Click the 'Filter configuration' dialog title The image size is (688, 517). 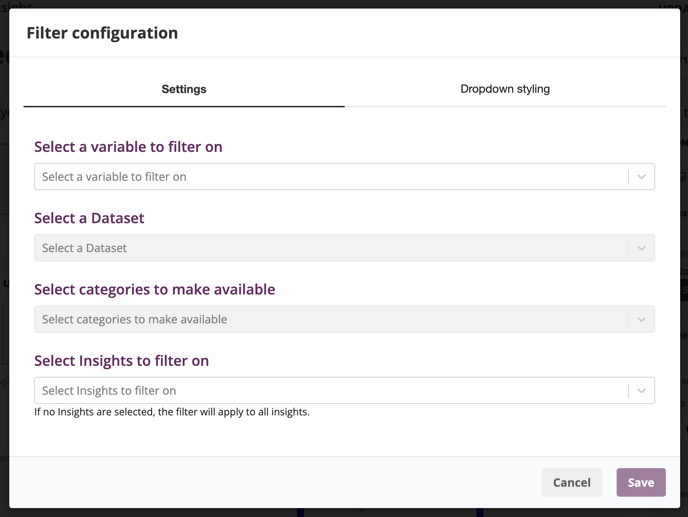point(102,33)
